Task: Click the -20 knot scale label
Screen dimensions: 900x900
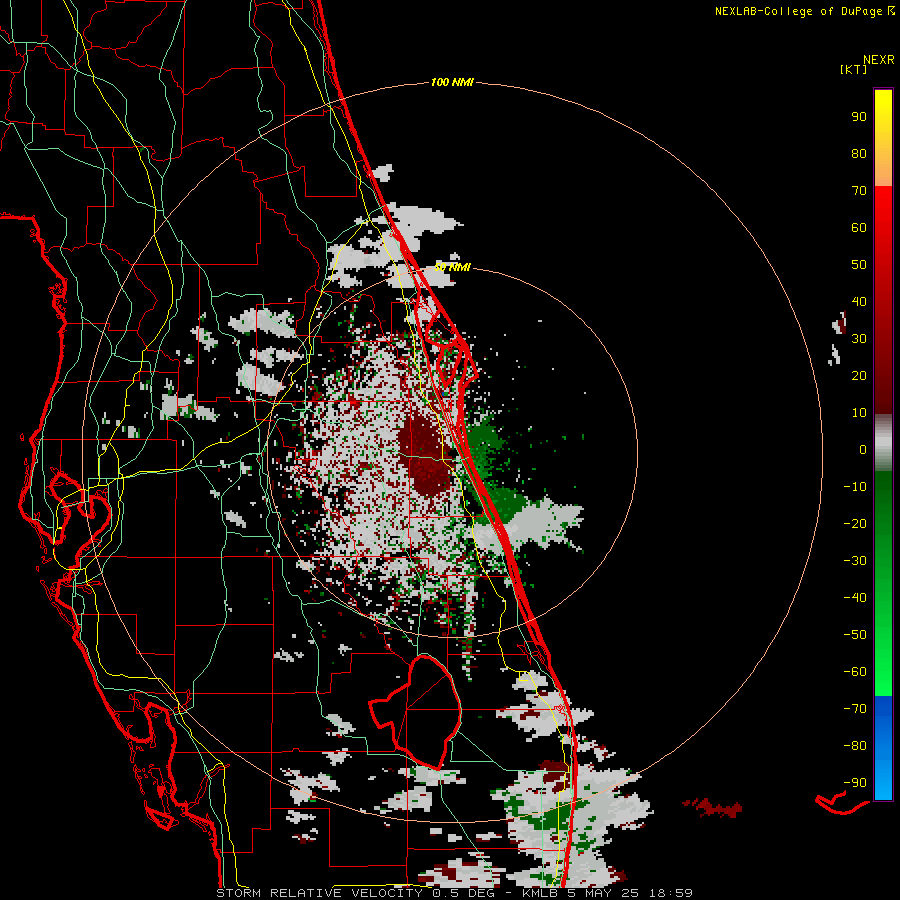Action: (855, 524)
